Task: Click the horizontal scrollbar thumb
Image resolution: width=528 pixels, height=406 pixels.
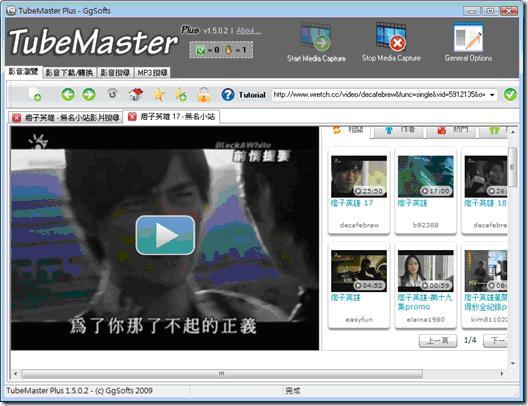Action: pos(222,373)
